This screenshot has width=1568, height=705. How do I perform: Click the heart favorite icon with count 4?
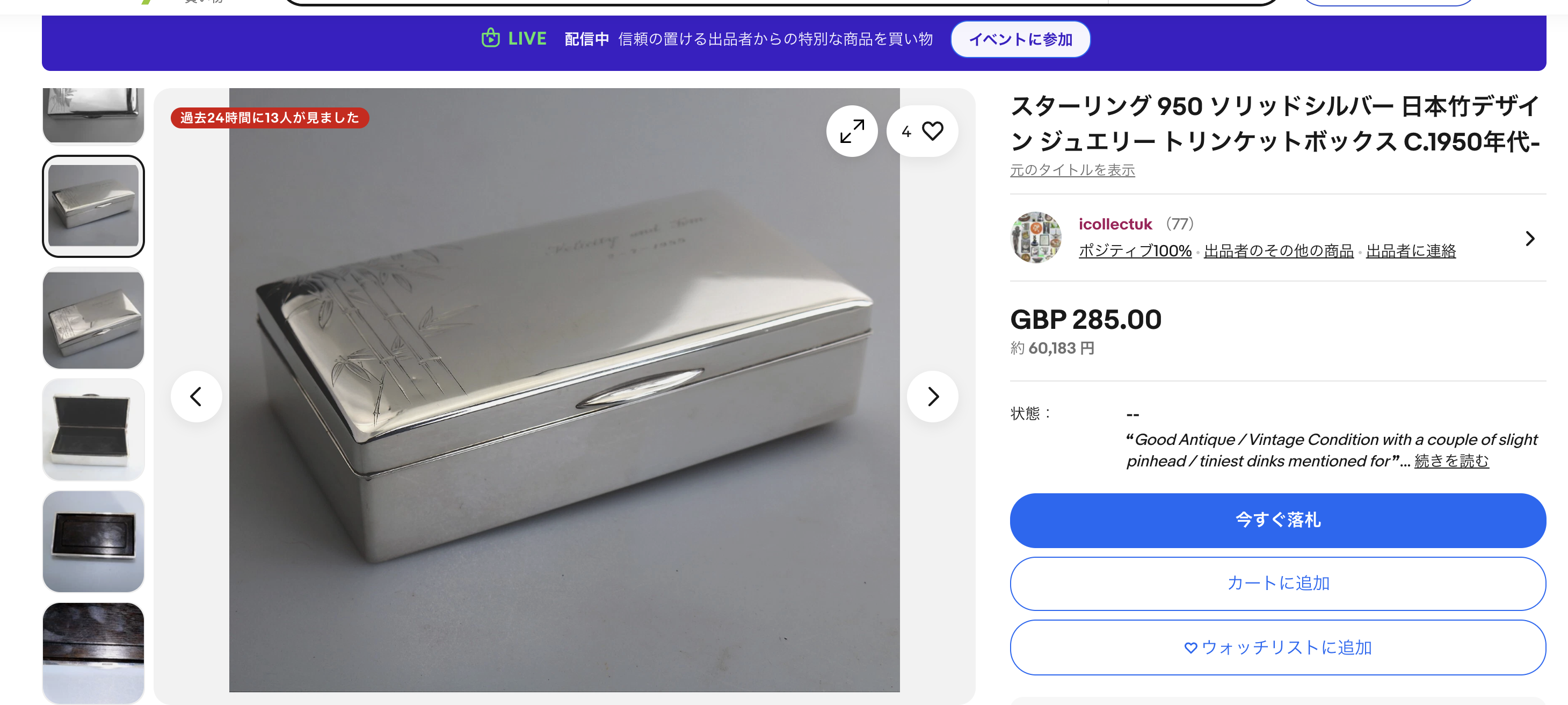pos(922,131)
